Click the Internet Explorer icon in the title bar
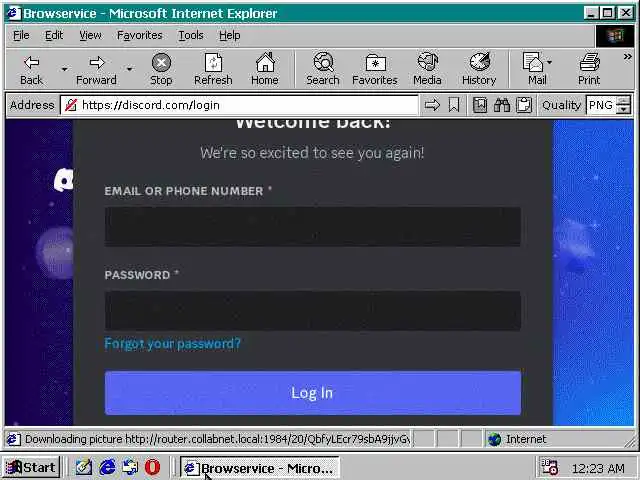The width and height of the screenshot is (640, 480). tap(13, 13)
